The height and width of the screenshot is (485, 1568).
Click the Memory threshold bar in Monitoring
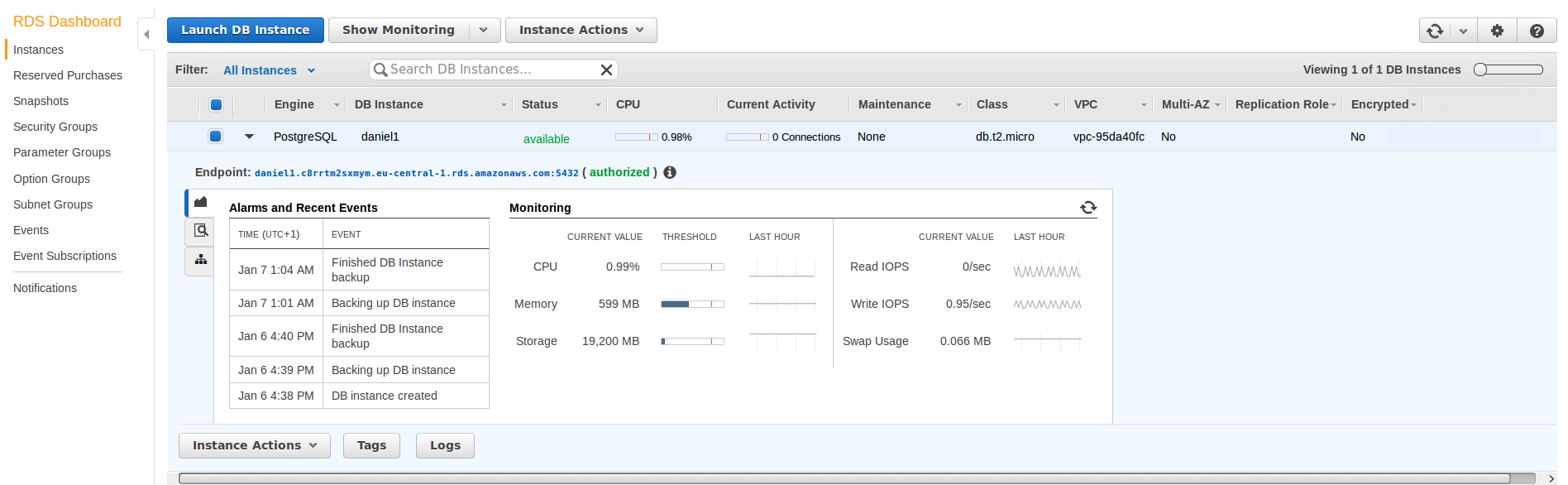pyautogui.click(x=692, y=304)
